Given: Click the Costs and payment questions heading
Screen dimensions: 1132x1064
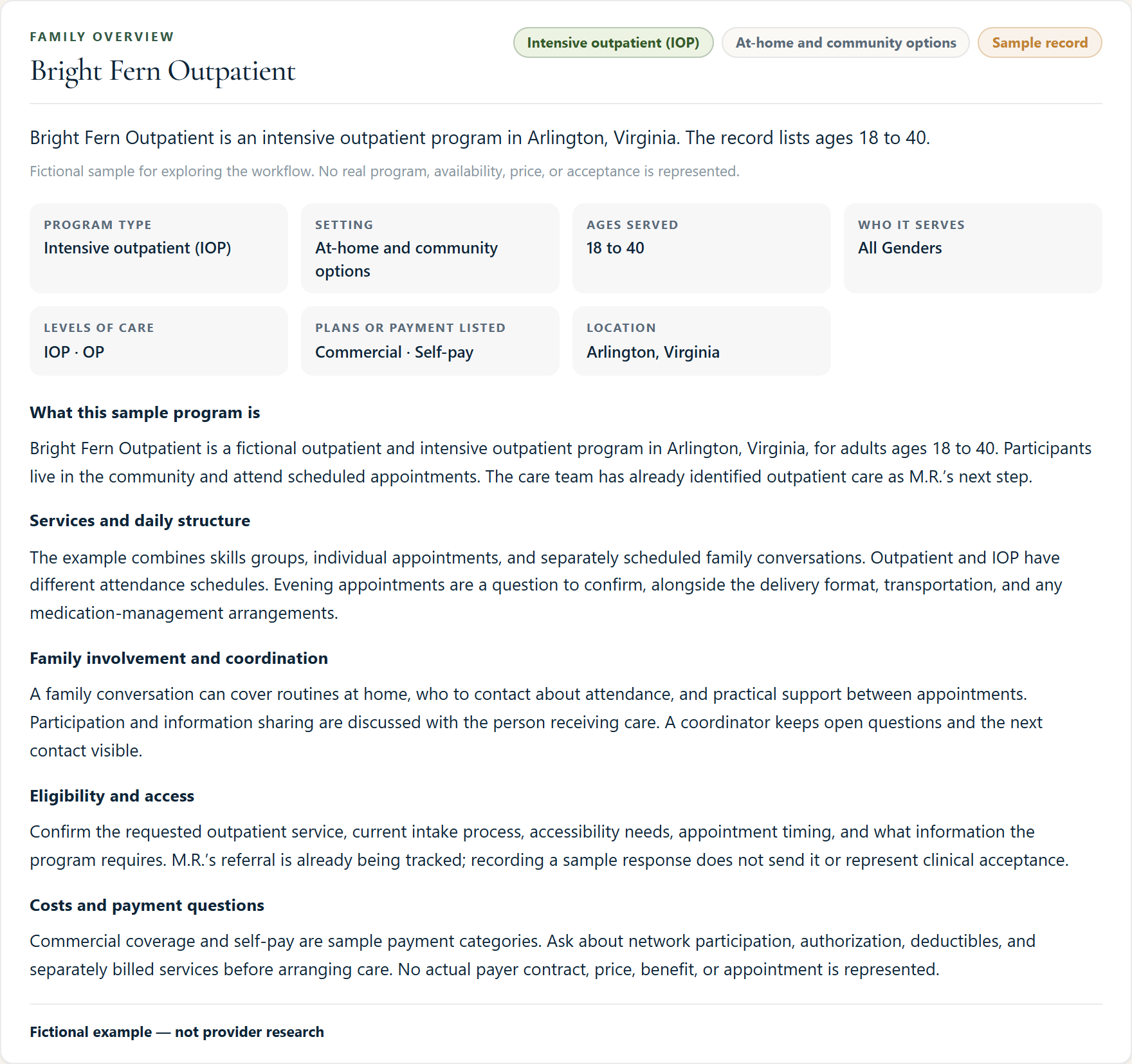Looking at the screenshot, I should (147, 905).
